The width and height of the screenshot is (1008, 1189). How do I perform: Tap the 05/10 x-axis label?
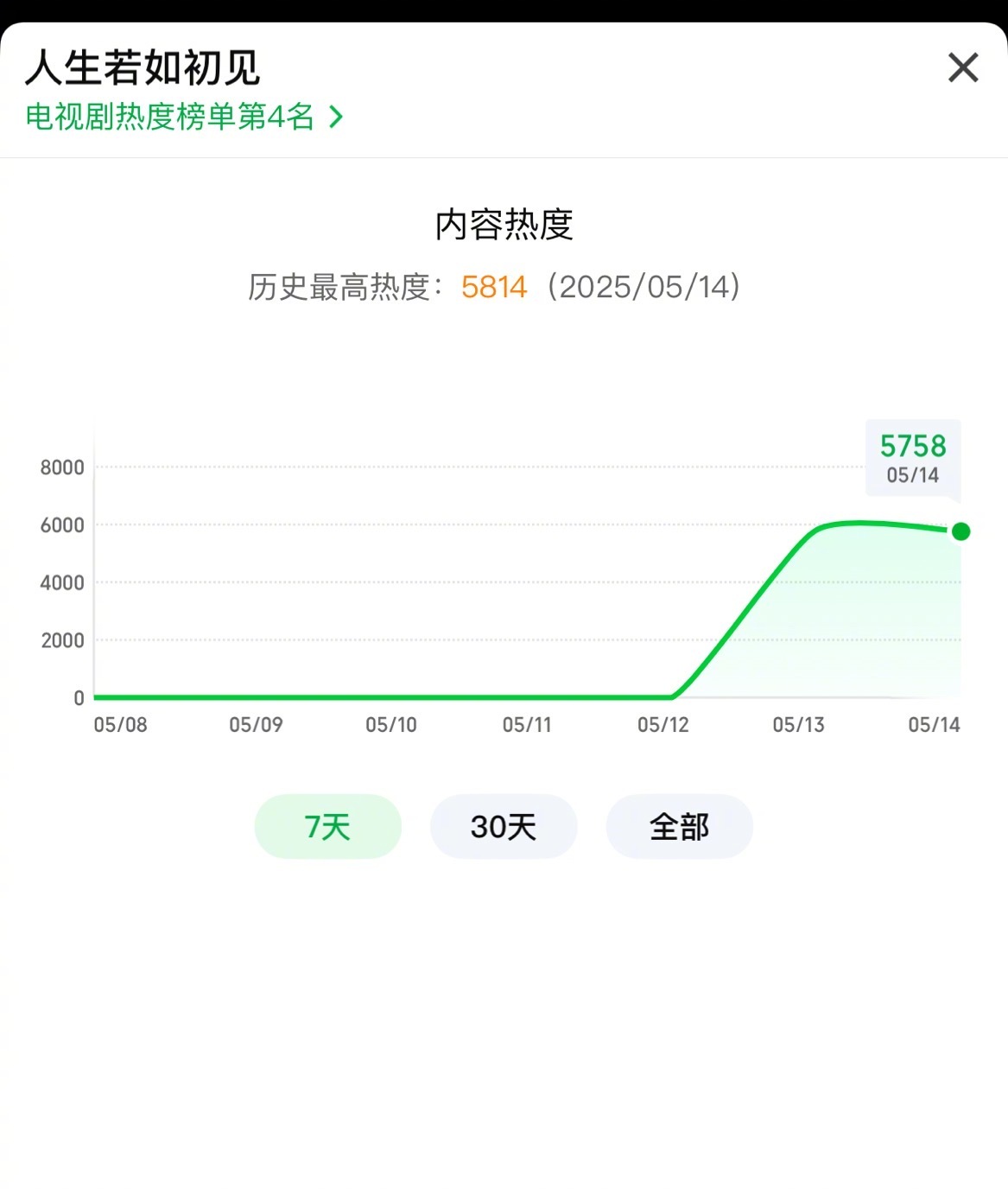coord(391,725)
